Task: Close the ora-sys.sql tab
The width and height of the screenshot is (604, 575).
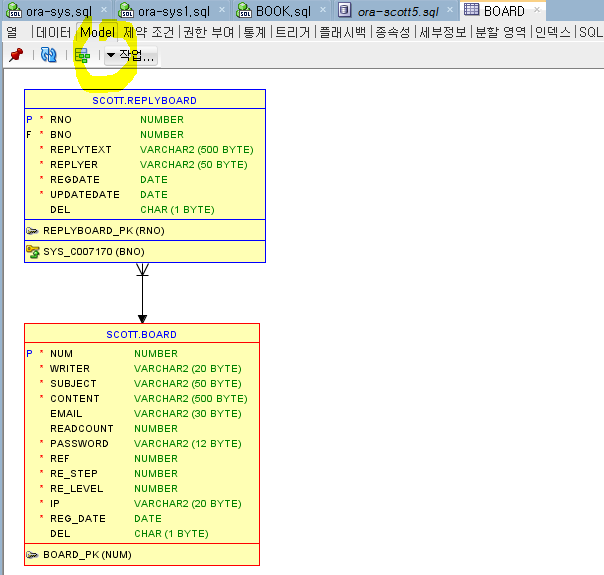Action: click(x=104, y=10)
